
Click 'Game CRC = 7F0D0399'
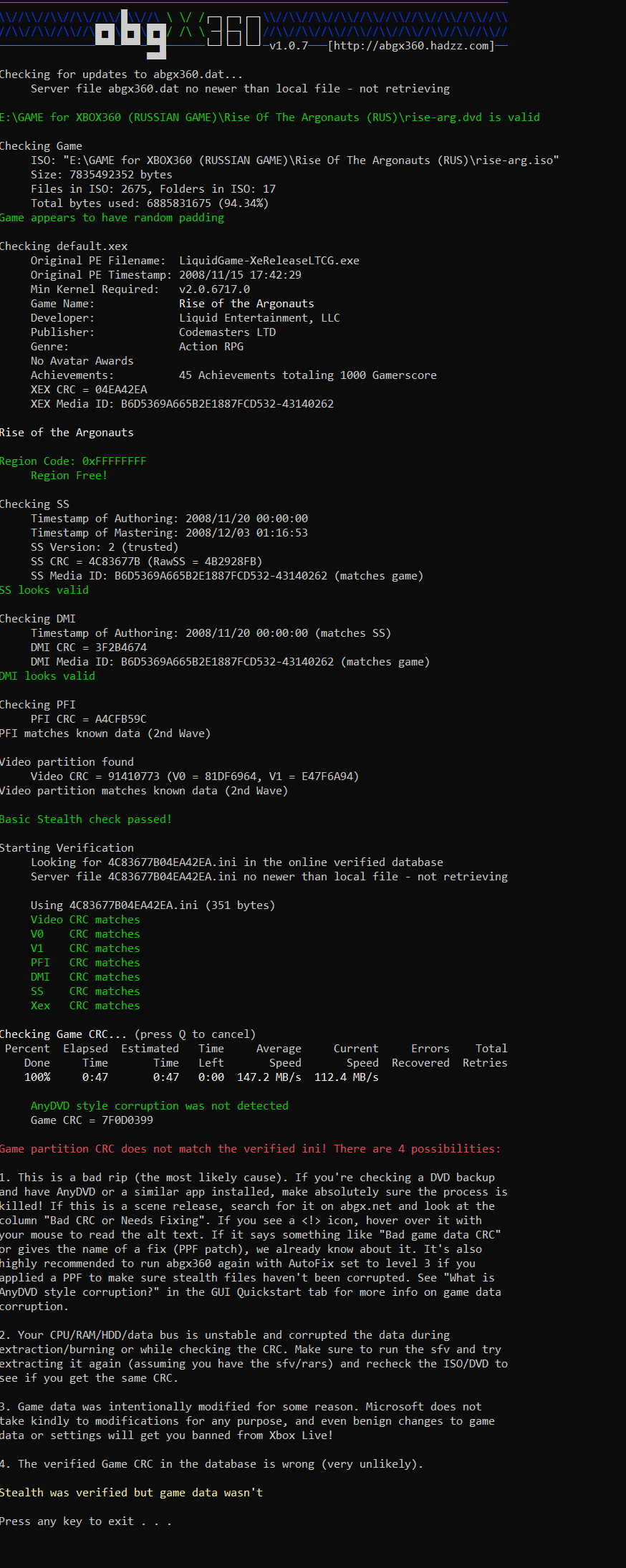click(92, 1120)
